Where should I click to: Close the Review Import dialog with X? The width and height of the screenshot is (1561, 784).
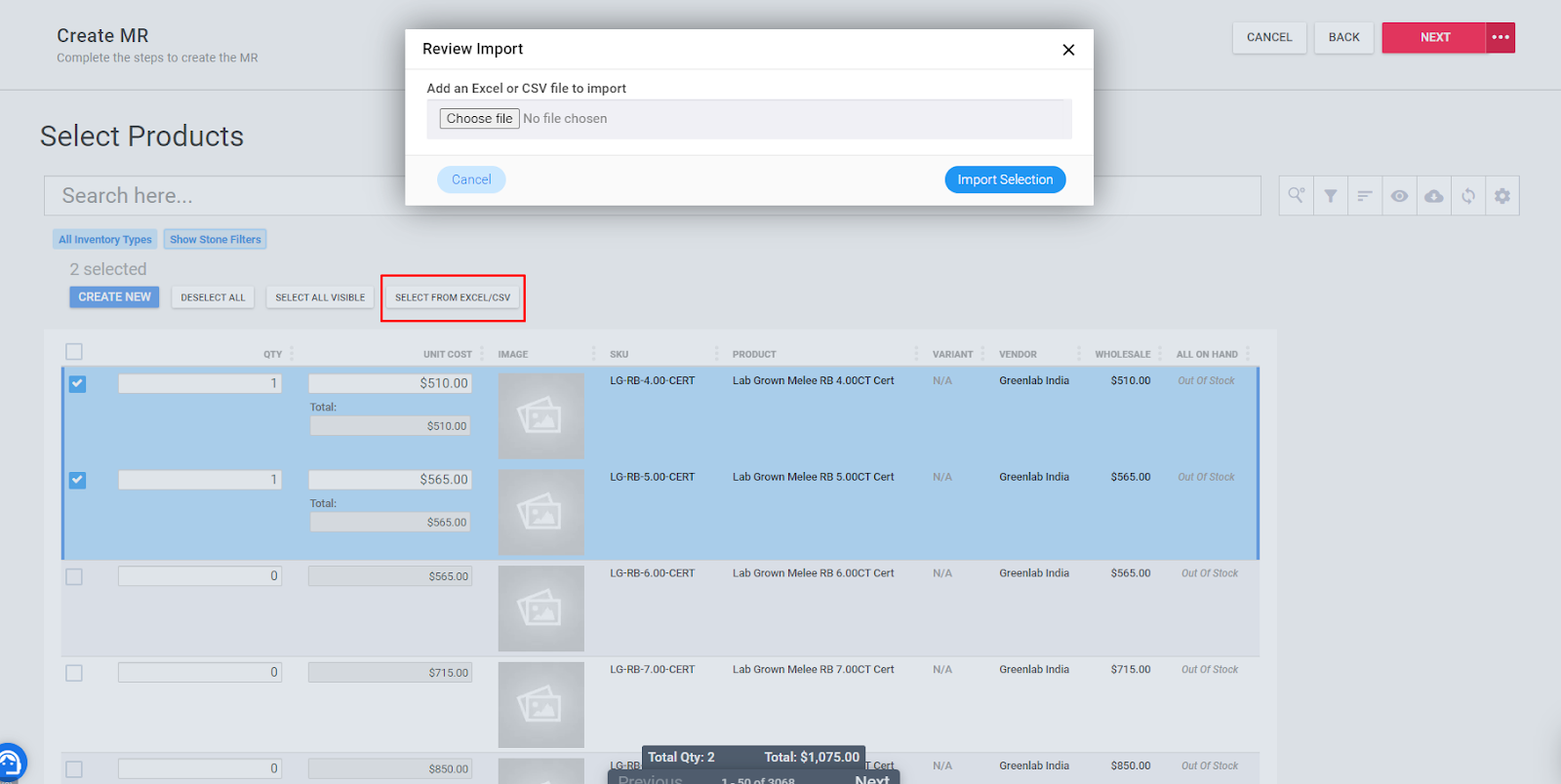point(1068,50)
